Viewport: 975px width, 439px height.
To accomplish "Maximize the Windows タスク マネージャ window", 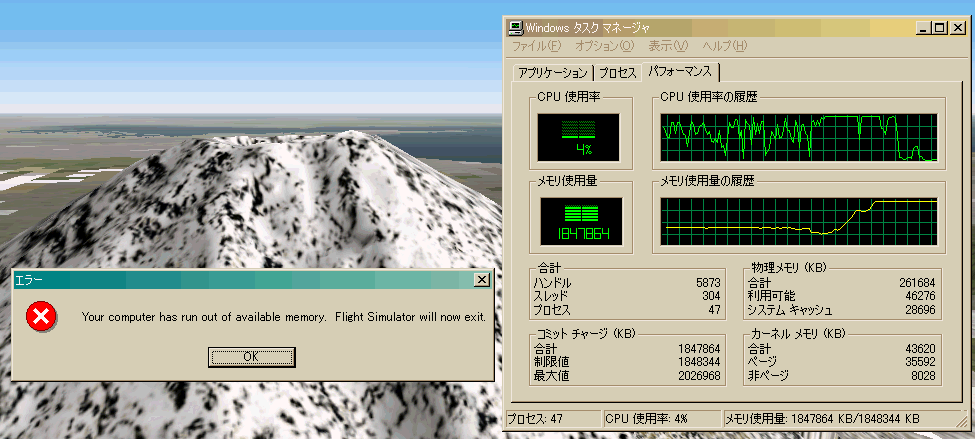I will (x=938, y=28).
